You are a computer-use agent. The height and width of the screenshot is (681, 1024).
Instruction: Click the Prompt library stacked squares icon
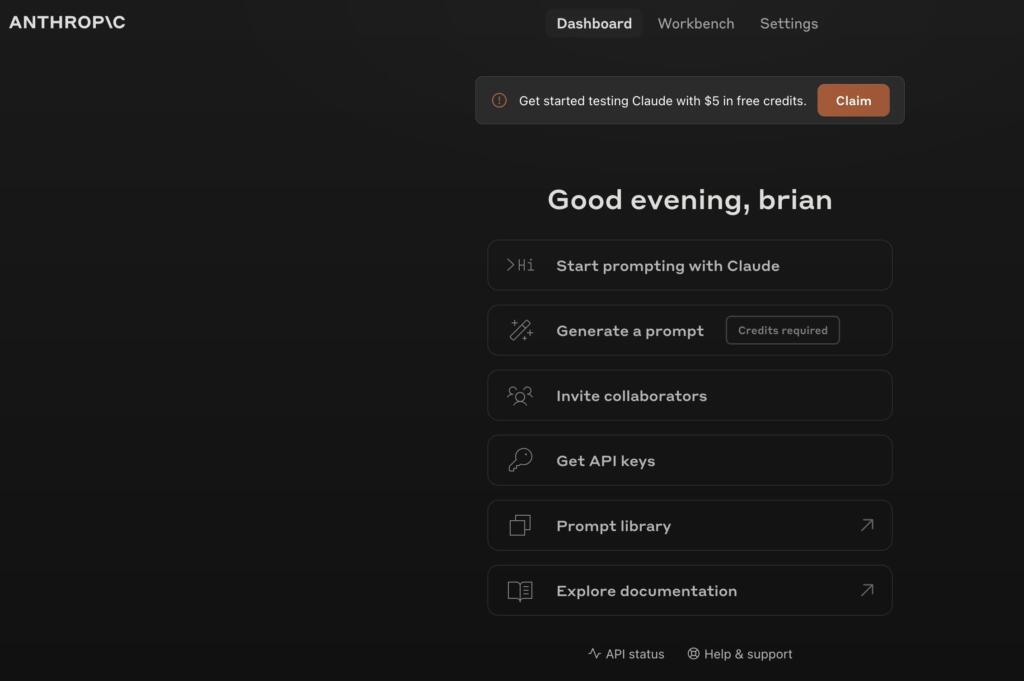point(520,525)
